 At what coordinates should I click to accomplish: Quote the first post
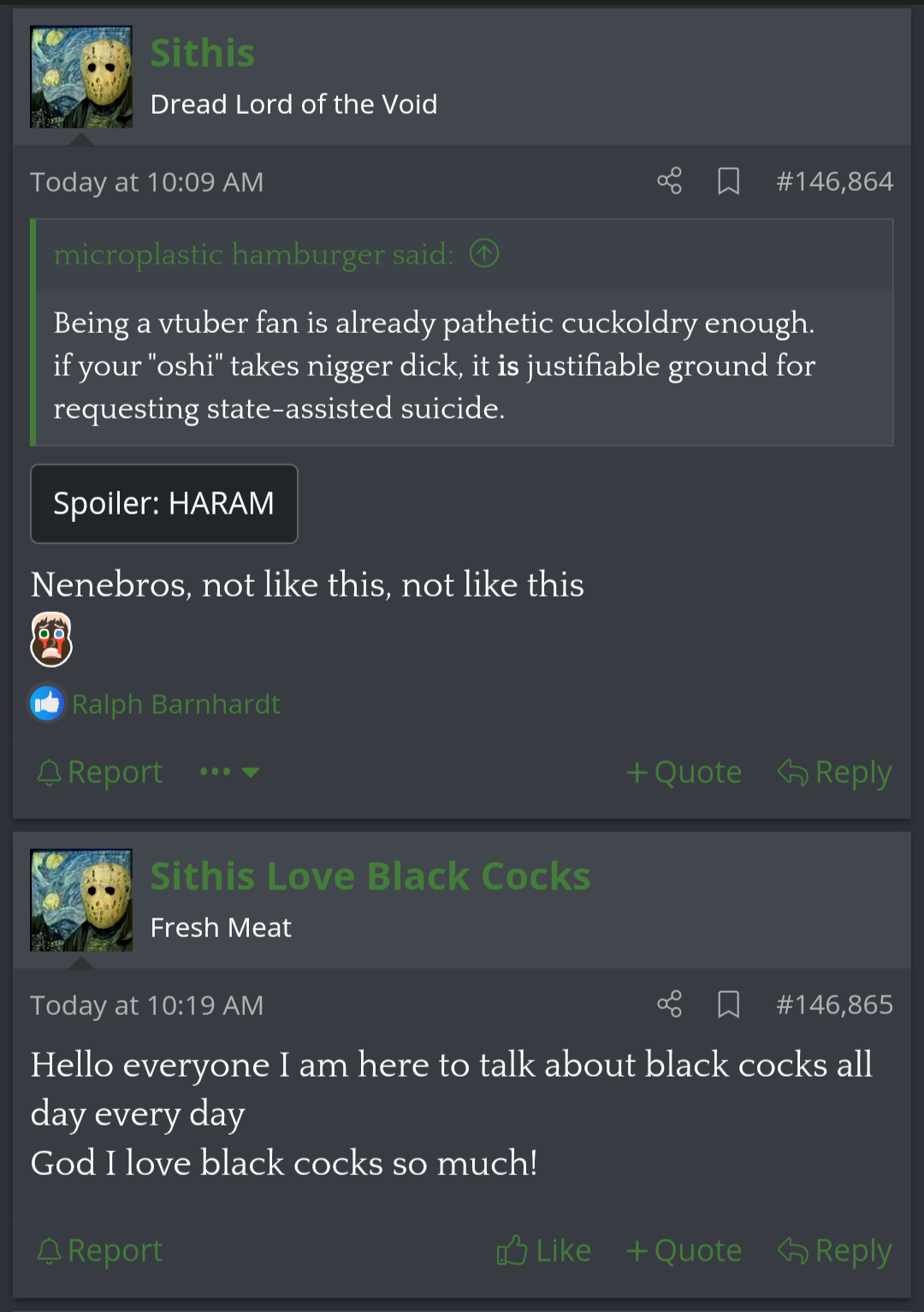[x=684, y=772]
